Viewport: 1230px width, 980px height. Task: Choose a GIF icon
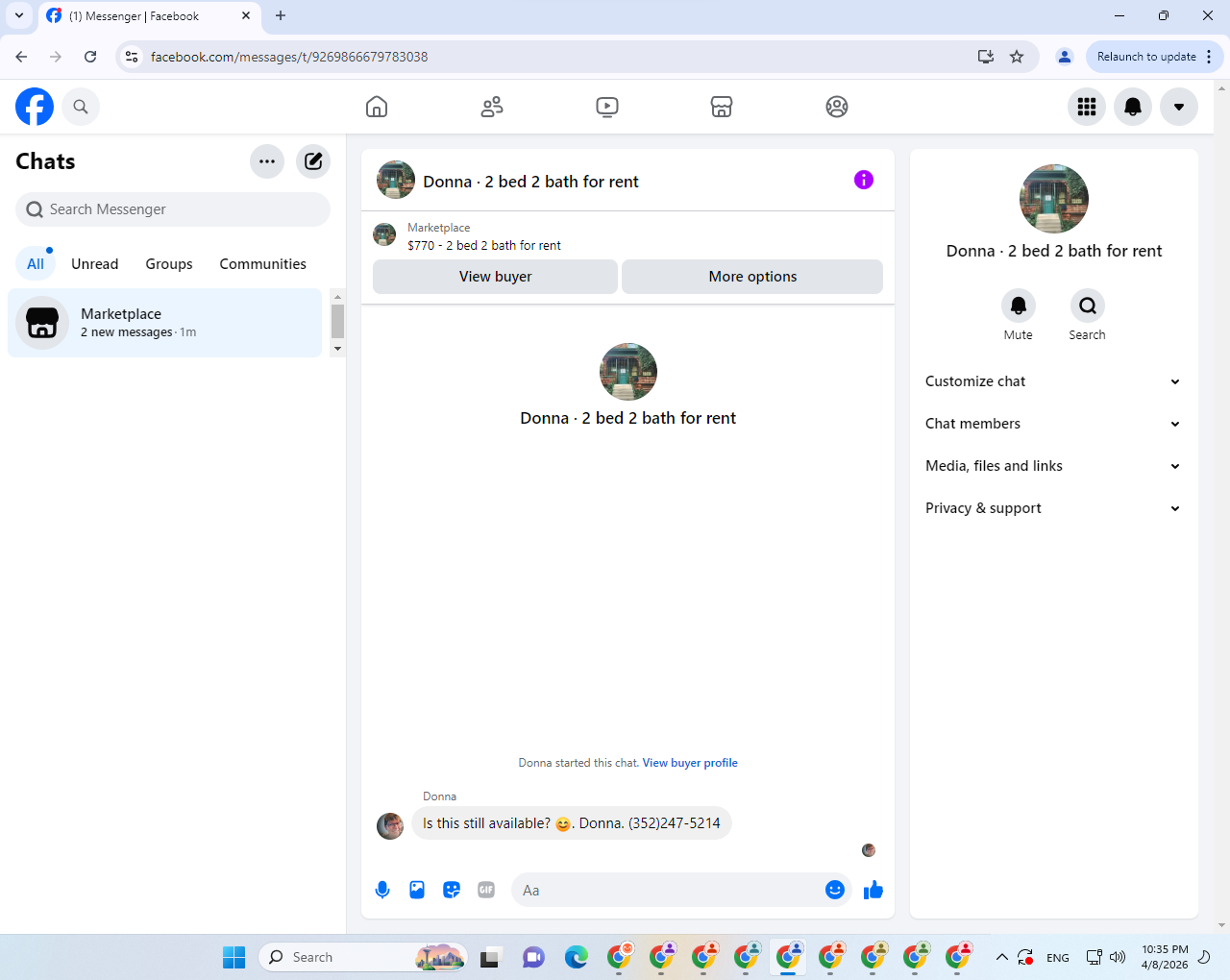click(486, 890)
